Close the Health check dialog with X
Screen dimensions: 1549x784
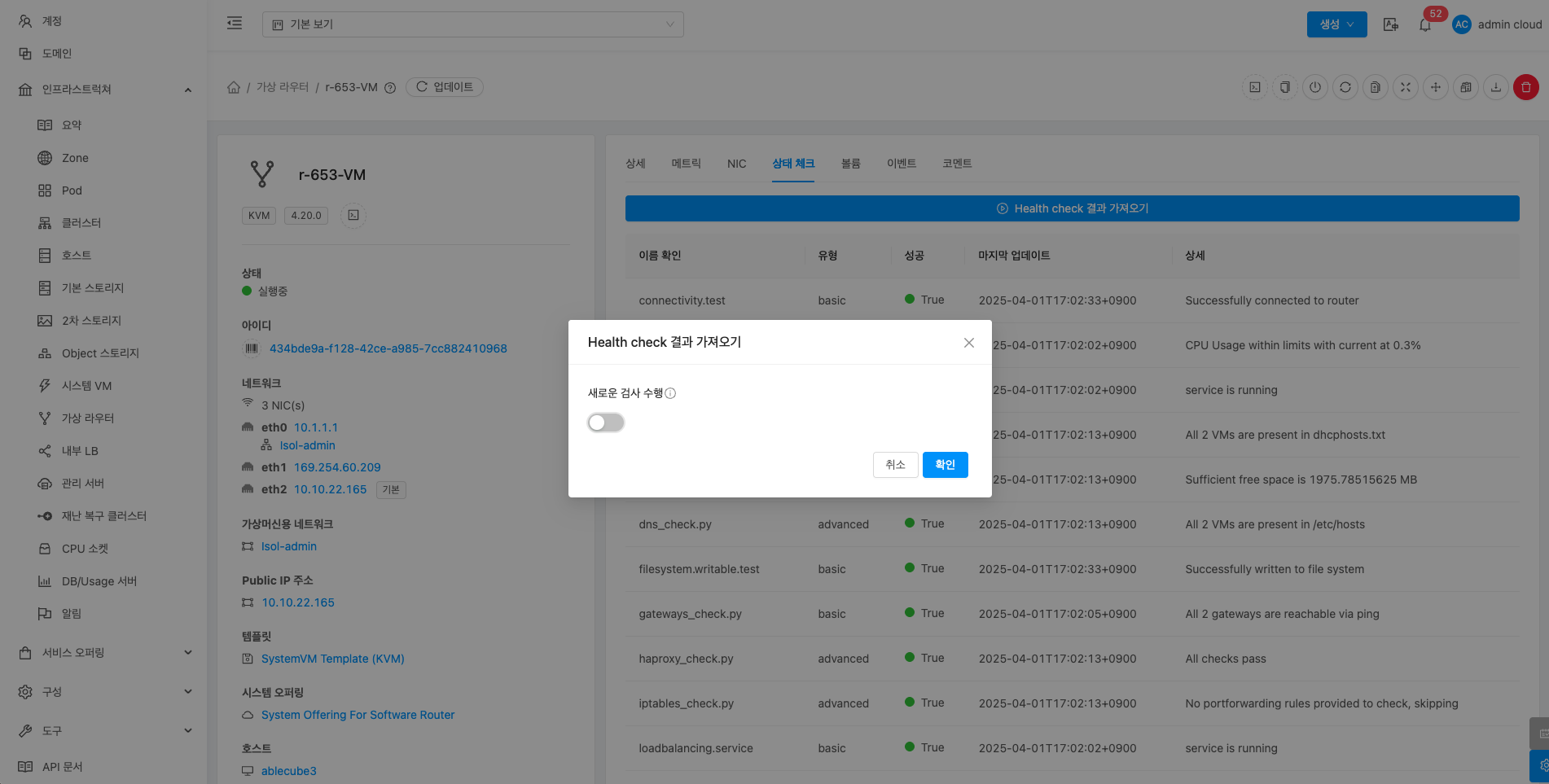coord(968,343)
